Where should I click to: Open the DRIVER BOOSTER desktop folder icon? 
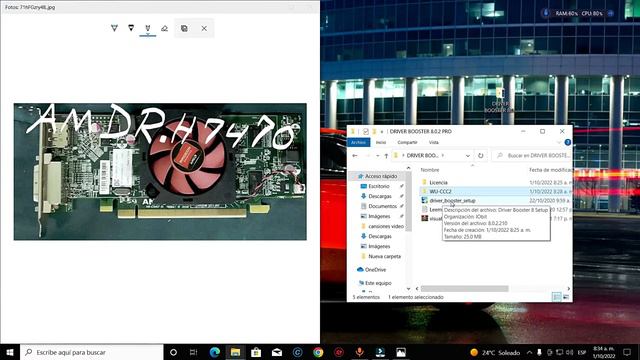pos(500,100)
